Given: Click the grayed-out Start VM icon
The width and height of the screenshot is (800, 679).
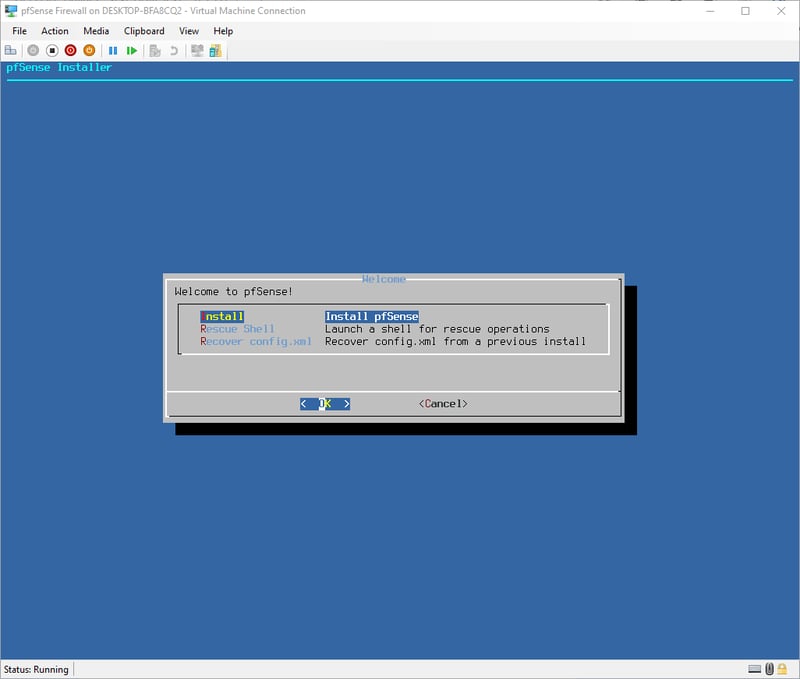Looking at the screenshot, I should pyautogui.click(x=33, y=50).
